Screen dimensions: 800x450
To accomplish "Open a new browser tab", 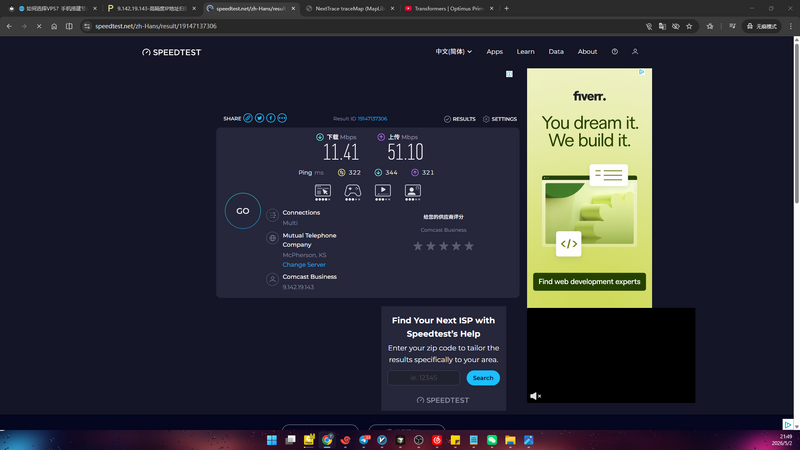I will 507,9.
